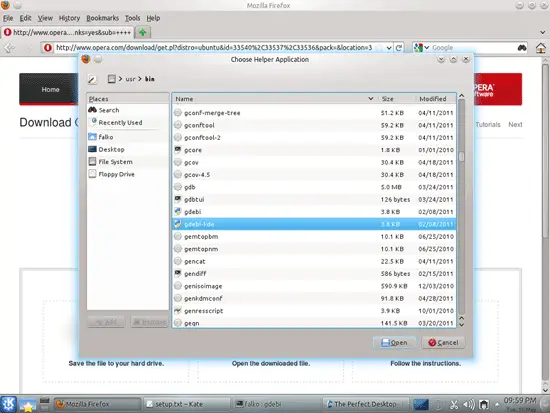Click the file list vertical scrollbar thumb
550x413 pixels.
click(462, 157)
